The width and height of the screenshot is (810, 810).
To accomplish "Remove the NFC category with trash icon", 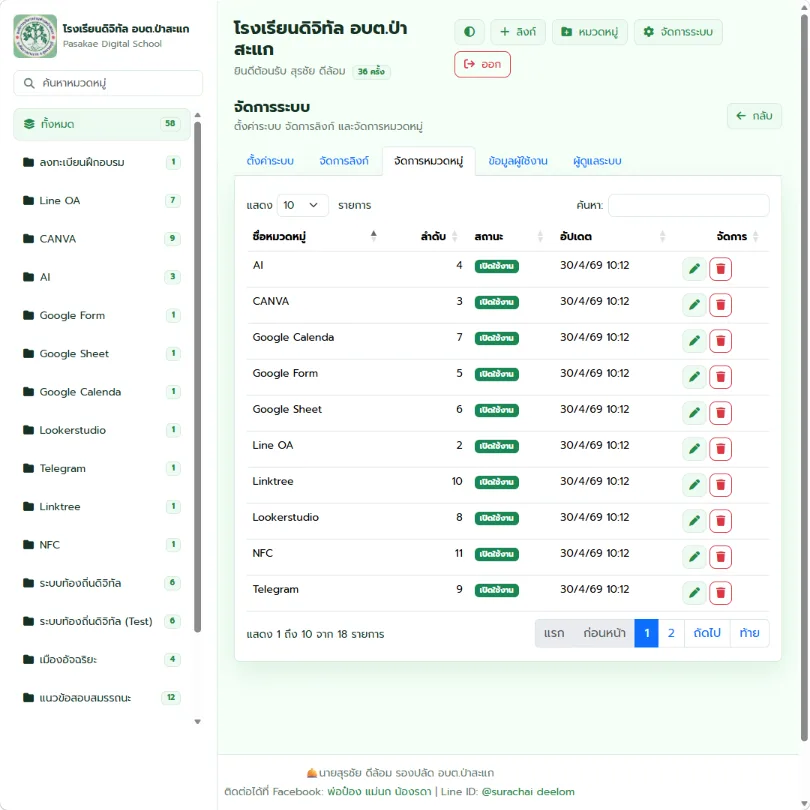I will point(720,556).
